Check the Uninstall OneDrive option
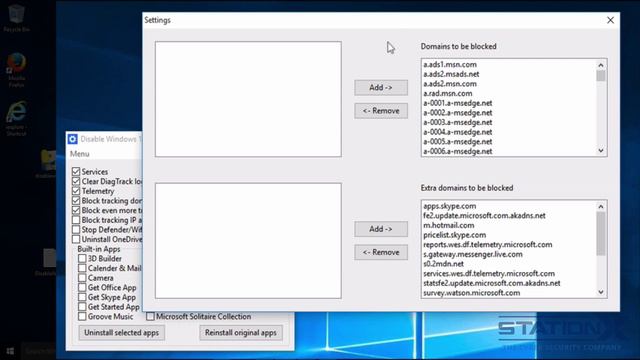 76,239
